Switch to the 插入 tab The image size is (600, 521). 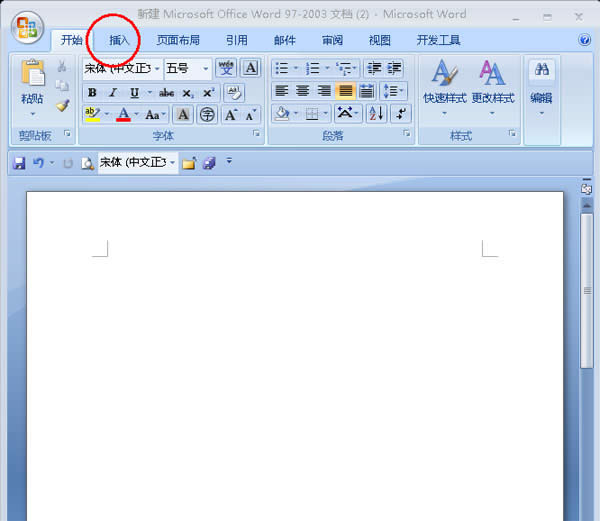[120, 41]
